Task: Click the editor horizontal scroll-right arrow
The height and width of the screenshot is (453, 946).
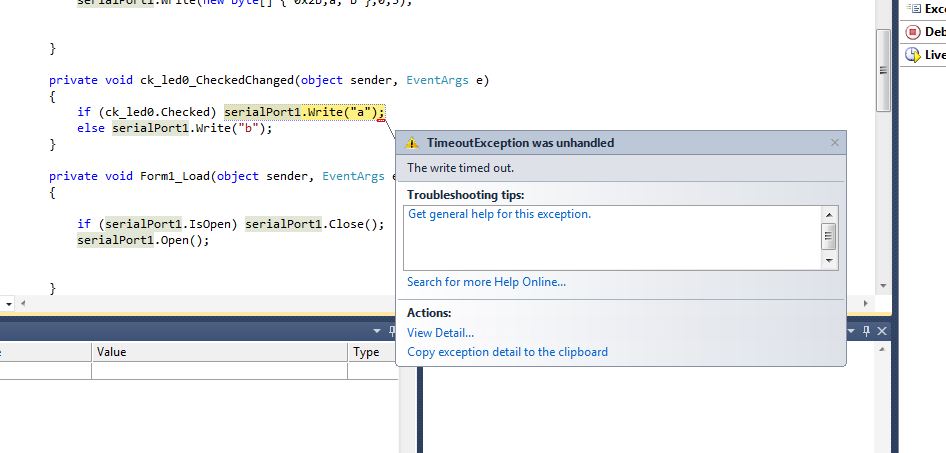Action: (865, 303)
